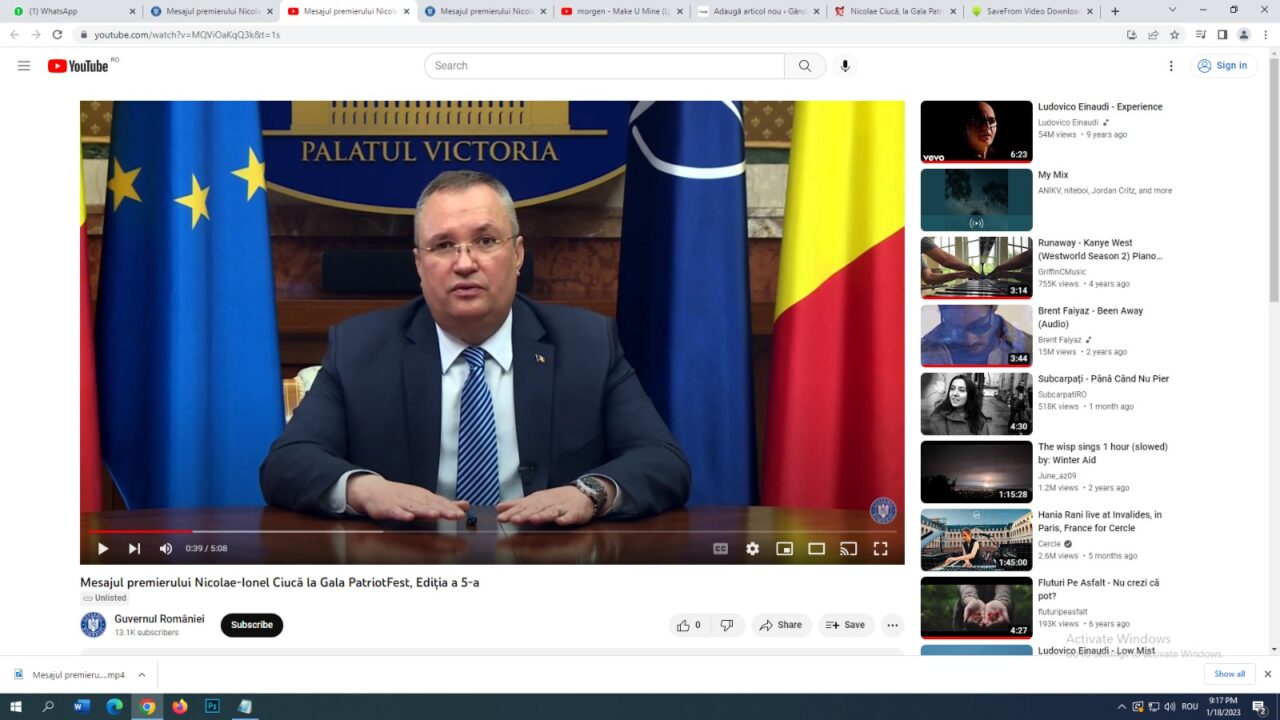The height and width of the screenshot is (720, 1280).
Task: Play the video with the play button
Action: click(103, 548)
